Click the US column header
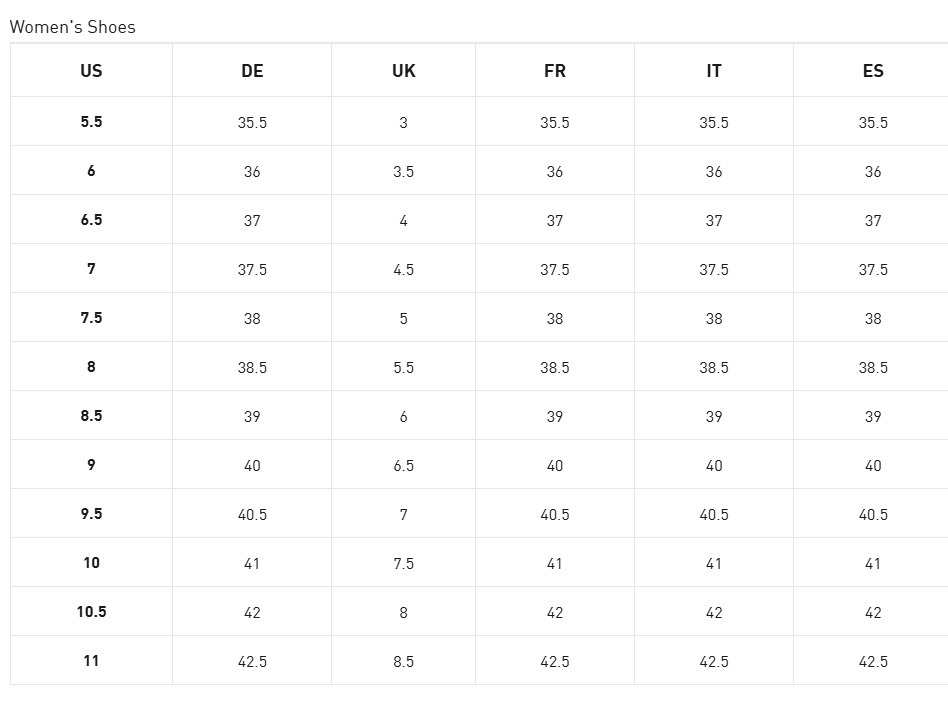948x703 pixels. 91,71
